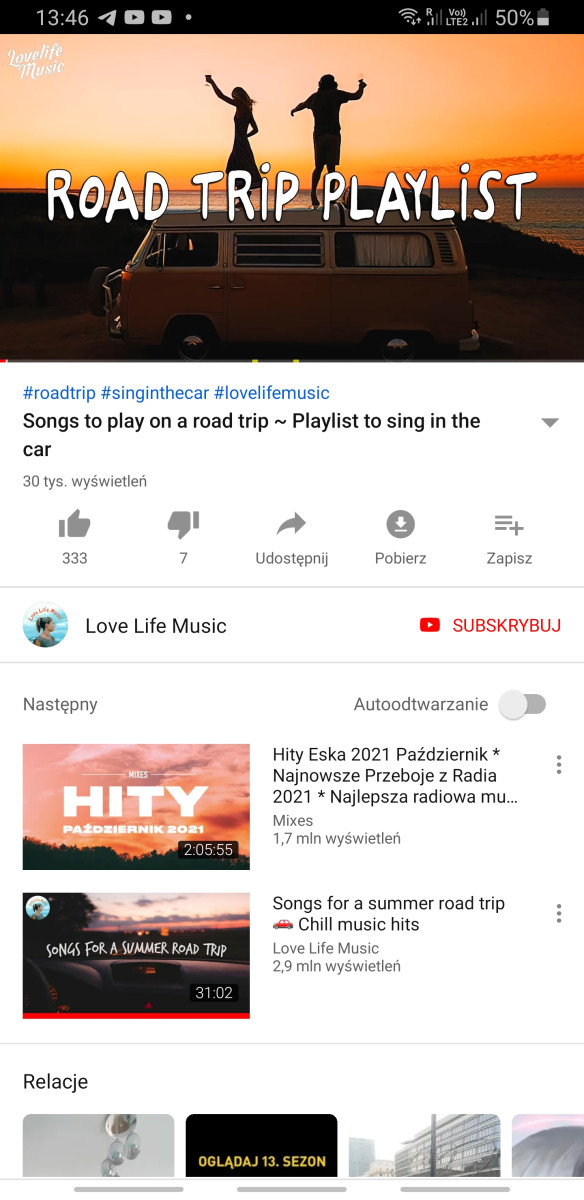Open the #lovelifemusic hashtag
The width and height of the screenshot is (584, 1200).
coord(271,393)
